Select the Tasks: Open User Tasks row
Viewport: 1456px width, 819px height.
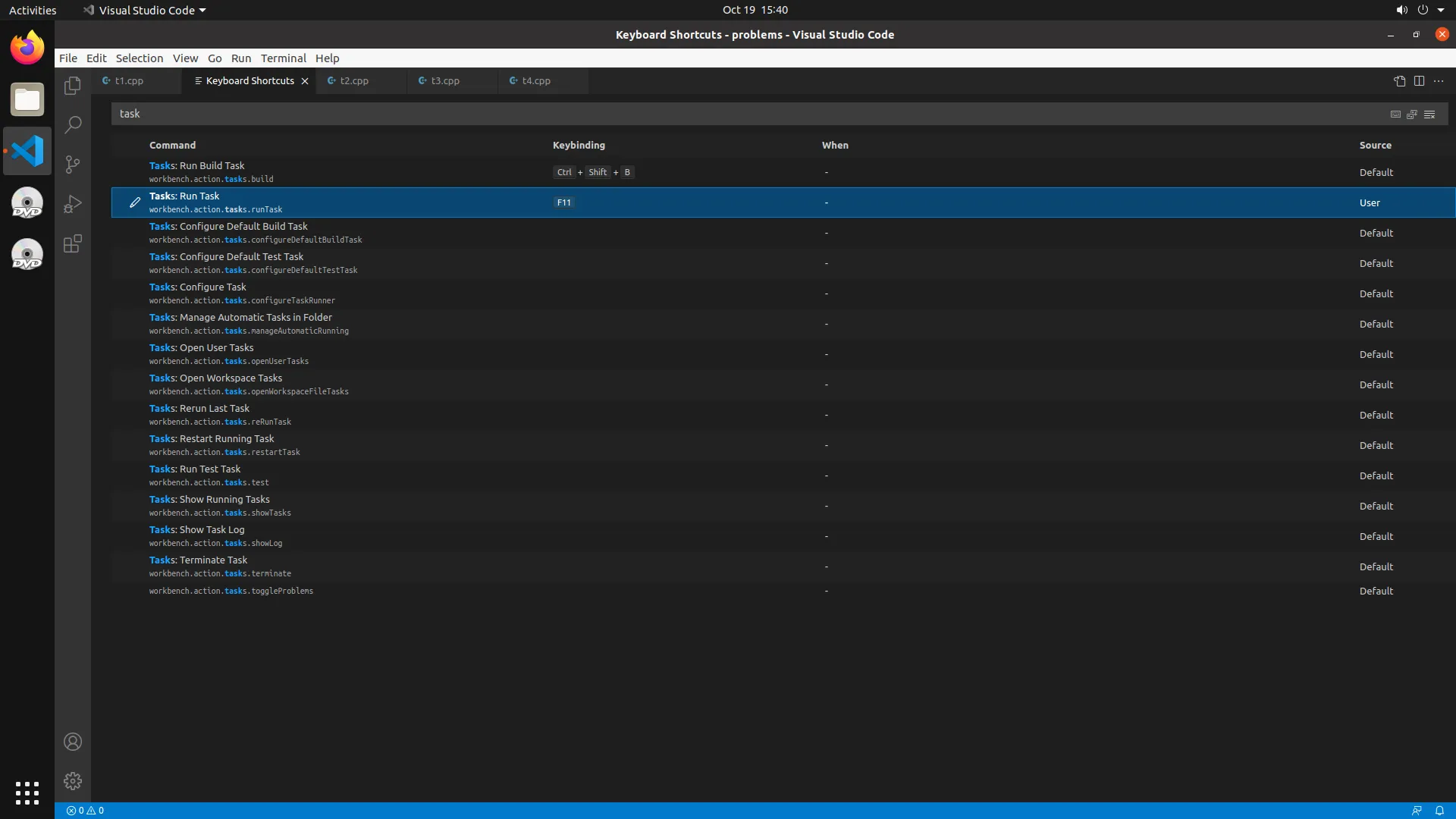point(783,354)
